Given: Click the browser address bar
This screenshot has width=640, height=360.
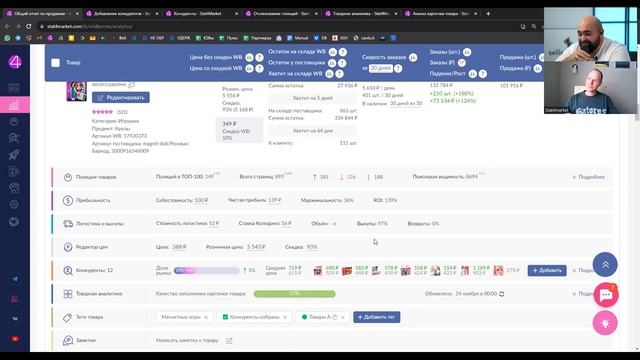Looking at the screenshot, I should [x=278, y=27].
